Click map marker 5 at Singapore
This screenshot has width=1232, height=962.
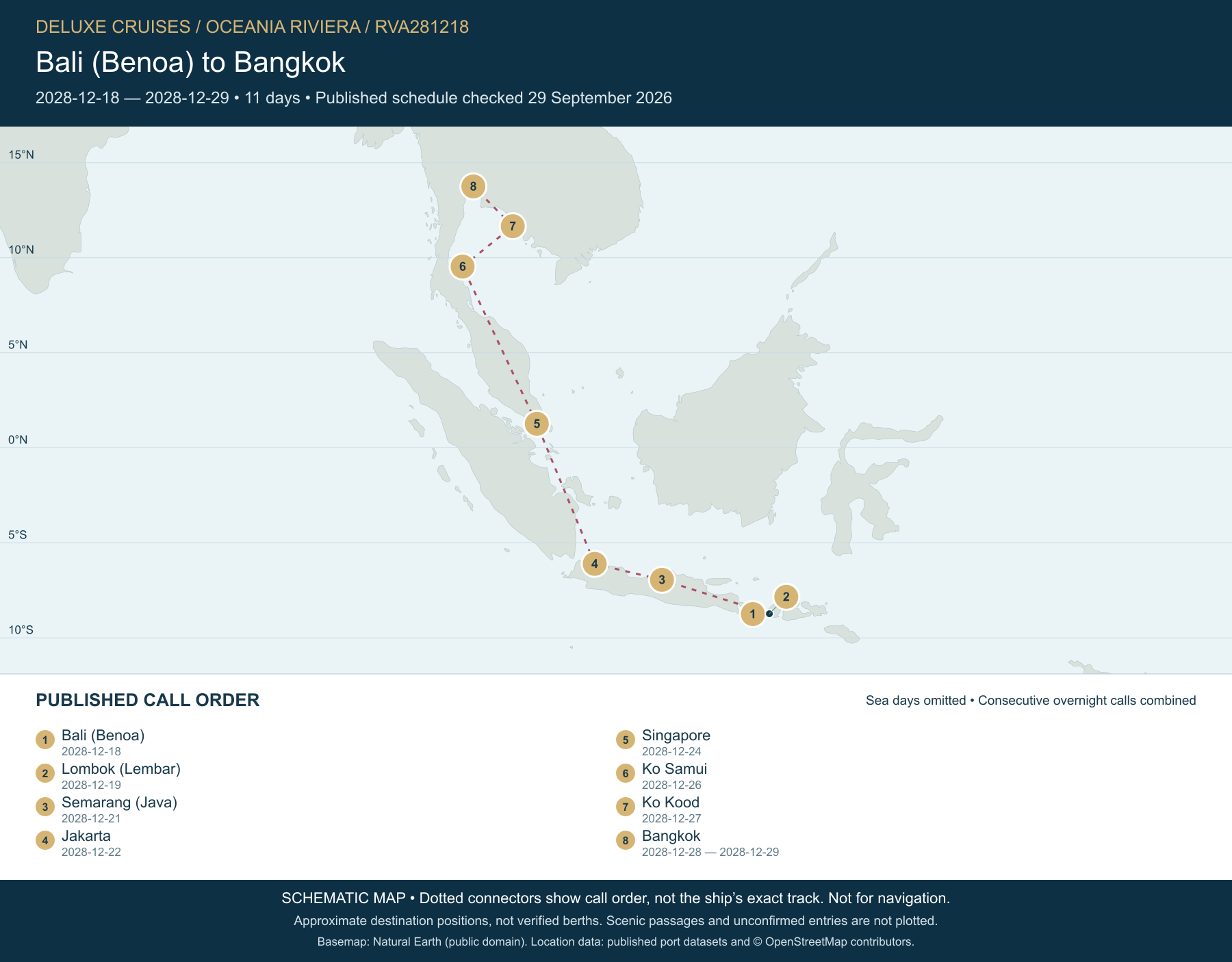(537, 424)
